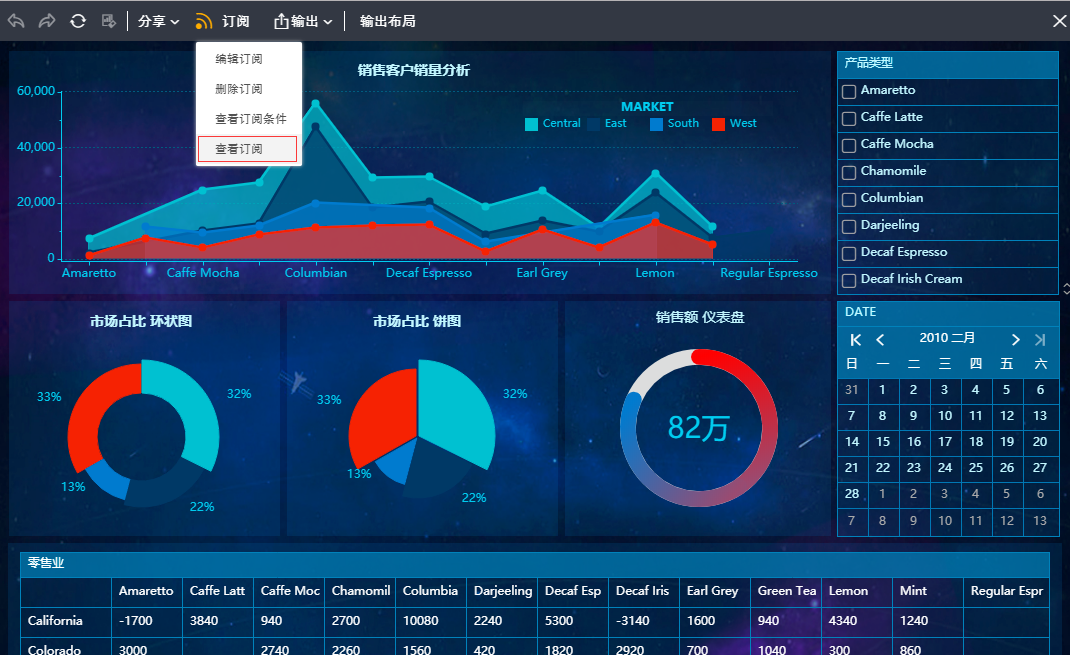Viewport: 1070px width, 655px height.
Task: Go to previous month in the DATE calendar
Action: click(x=880, y=340)
